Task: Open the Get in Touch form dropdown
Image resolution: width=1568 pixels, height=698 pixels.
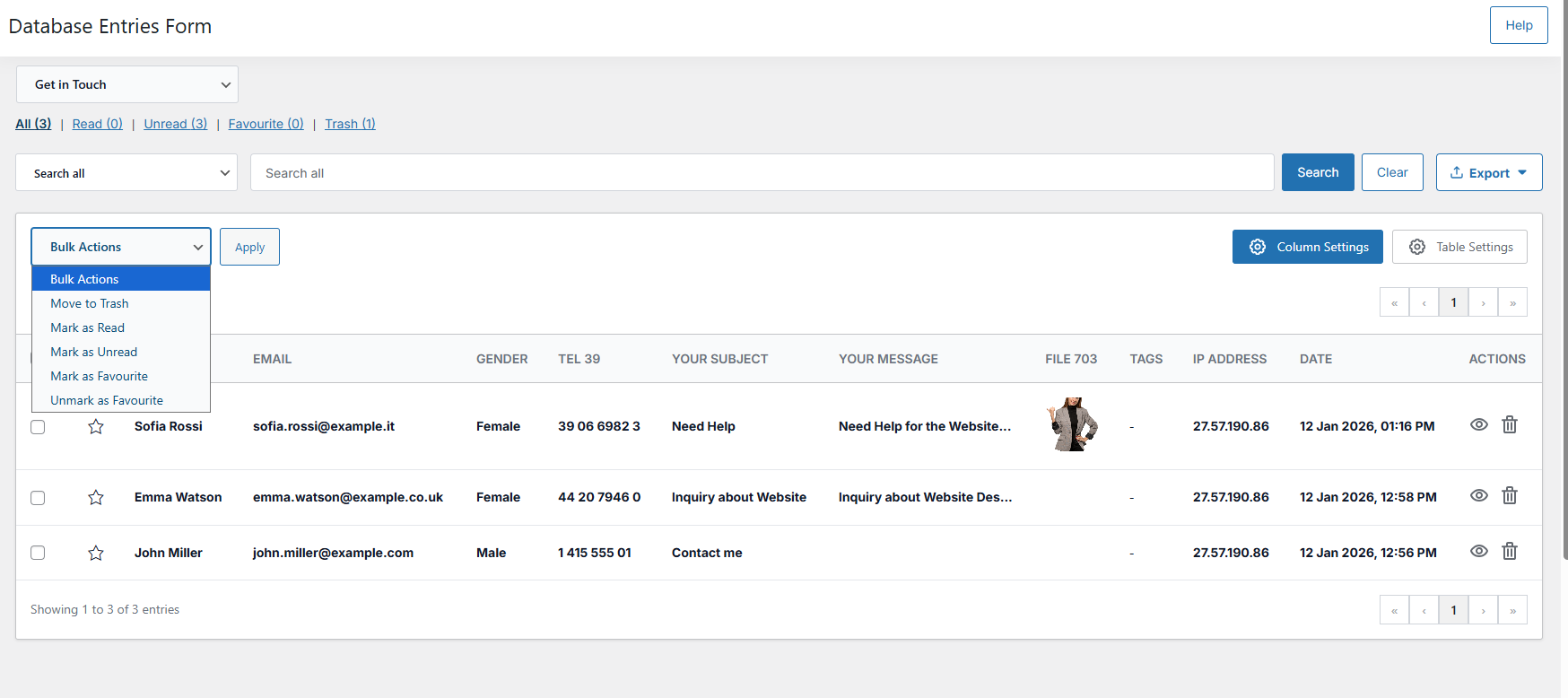Action: pos(127,84)
